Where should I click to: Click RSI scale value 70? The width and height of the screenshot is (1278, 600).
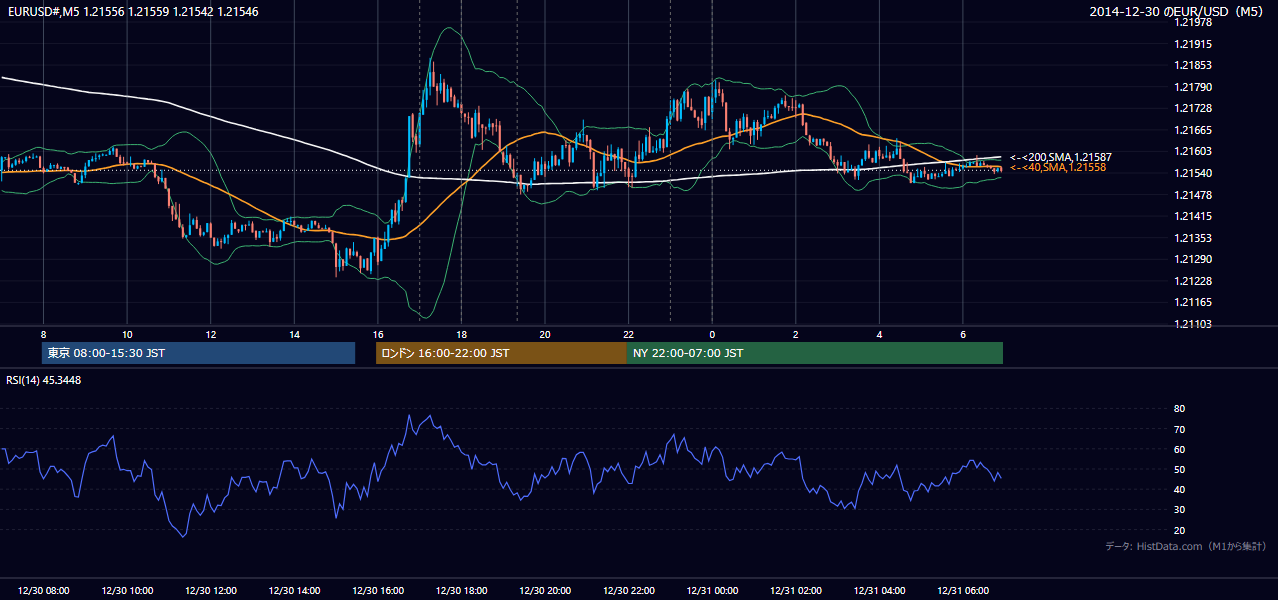tap(1179, 429)
